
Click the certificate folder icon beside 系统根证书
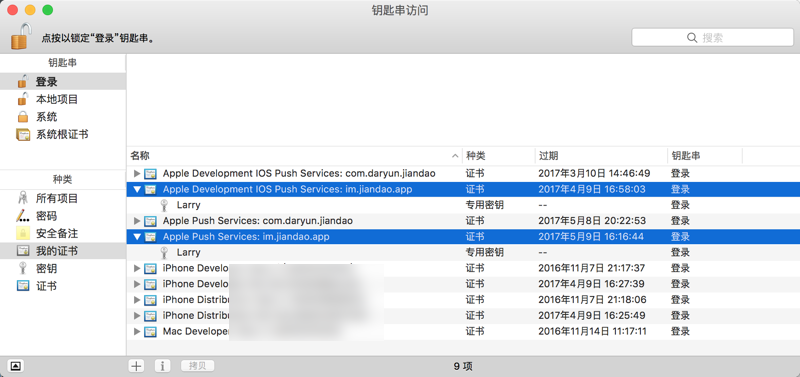pos(23,135)
